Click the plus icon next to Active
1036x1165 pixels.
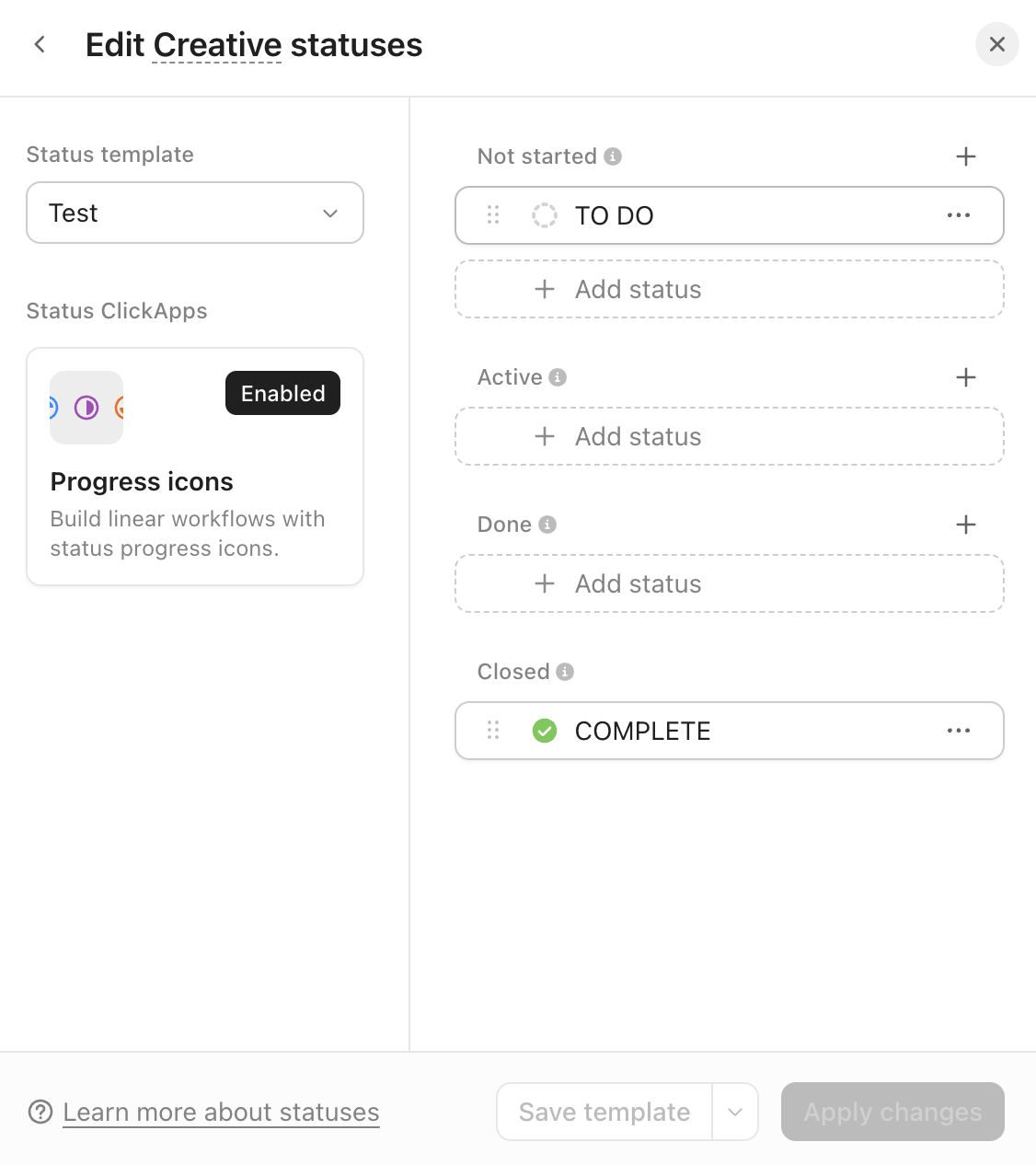click(x=965, y=376)
